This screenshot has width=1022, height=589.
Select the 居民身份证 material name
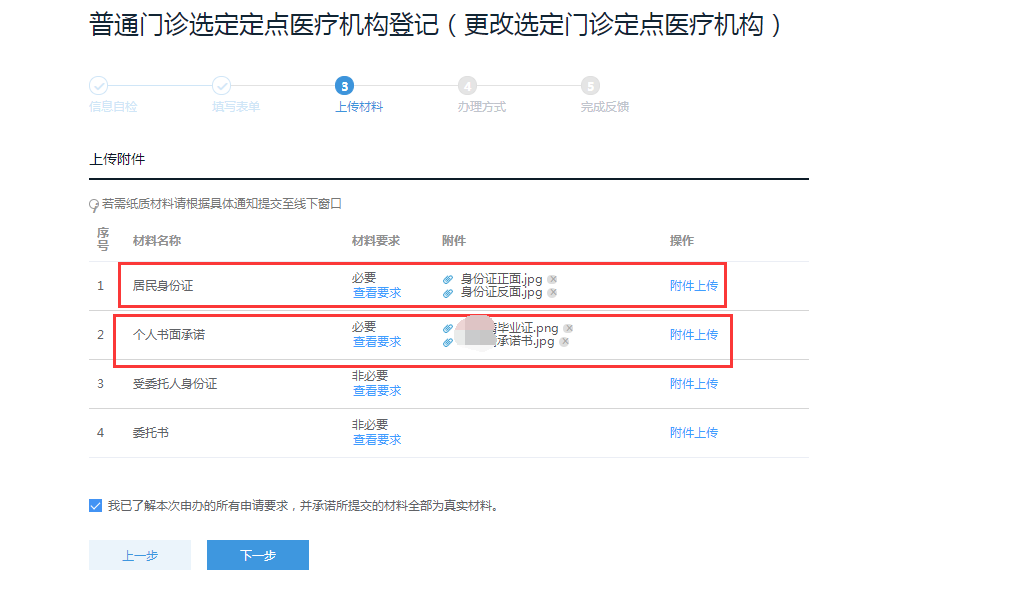click(x=163, y=285)
